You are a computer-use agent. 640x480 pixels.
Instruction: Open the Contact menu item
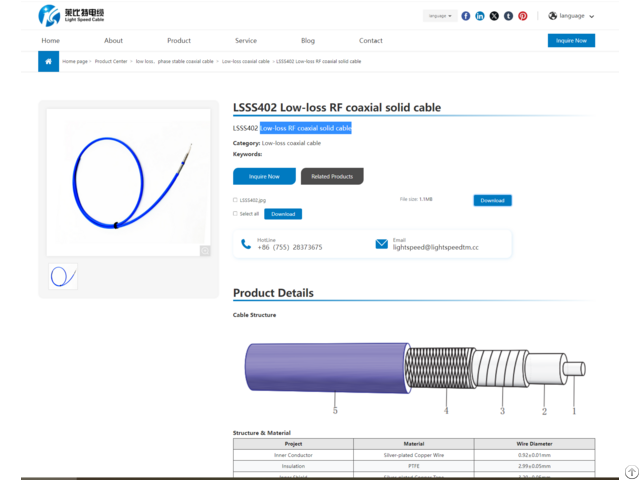click(371, 40)
